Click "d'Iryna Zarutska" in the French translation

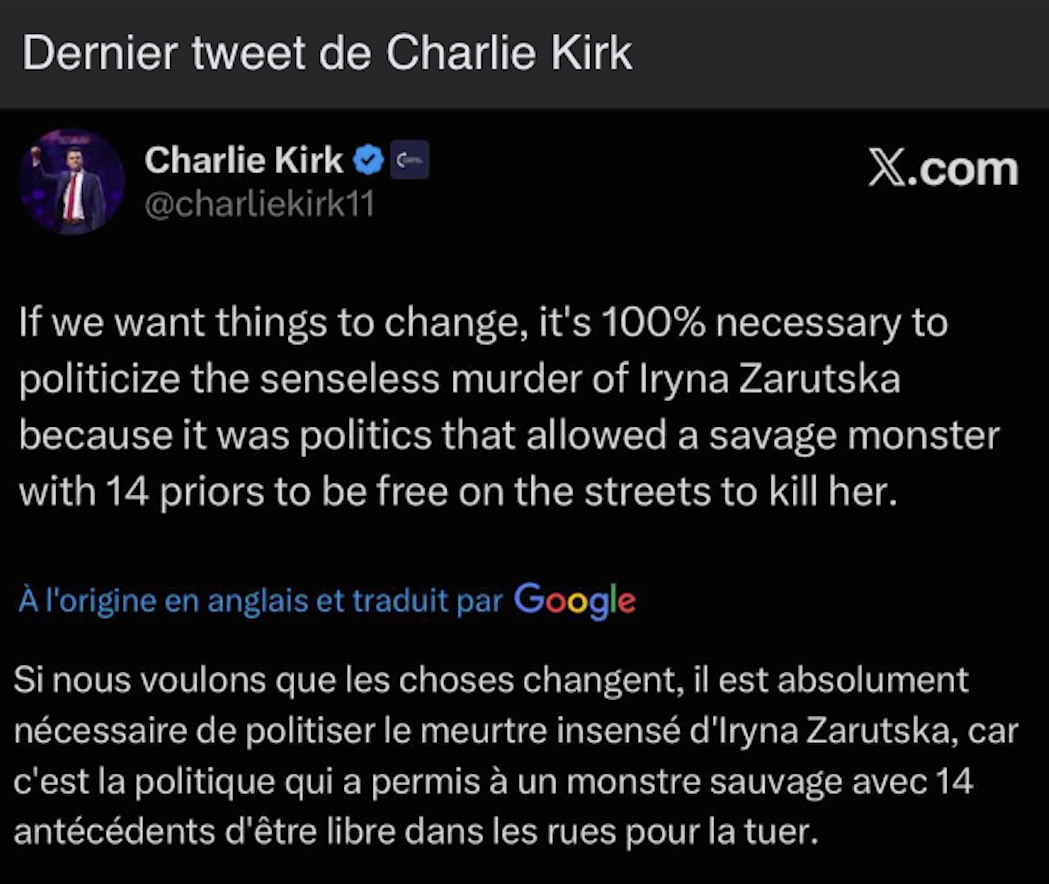819,730
